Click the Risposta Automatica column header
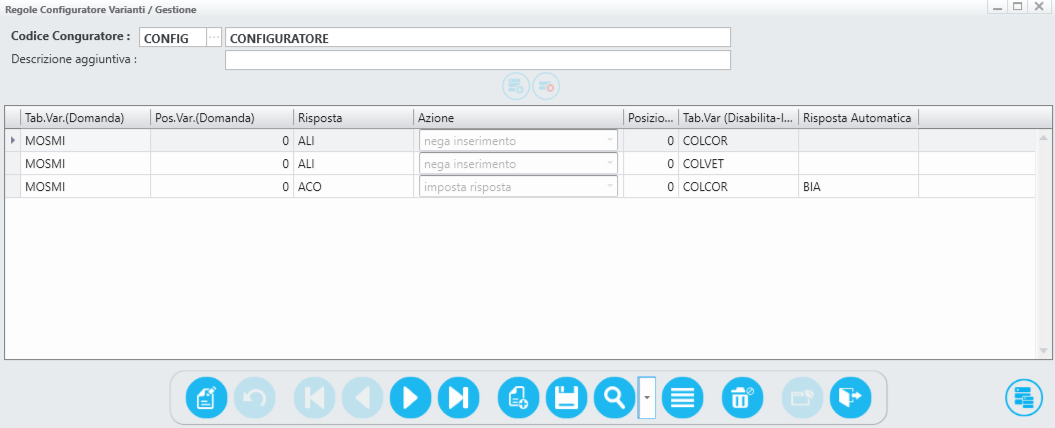 point(859,118)
